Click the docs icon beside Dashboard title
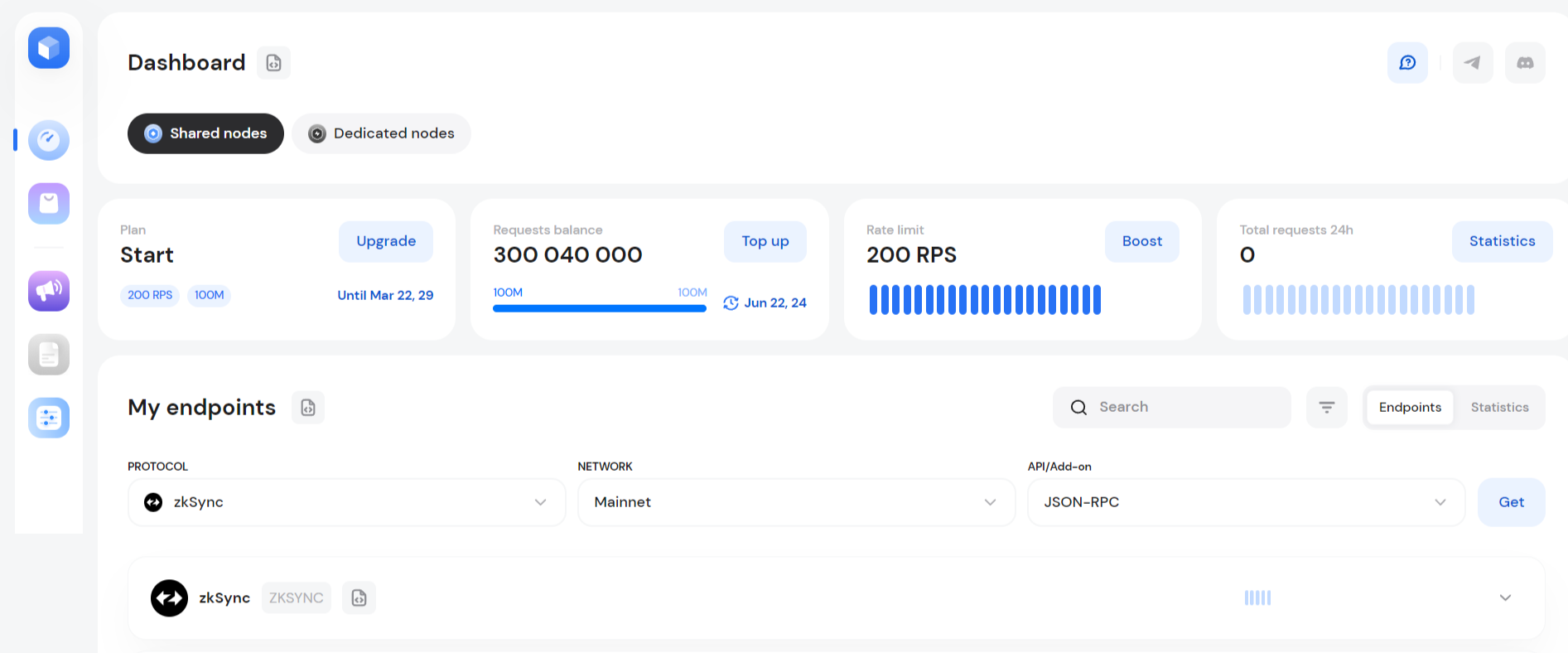The image size is (1568, 653). pos(273,63)
